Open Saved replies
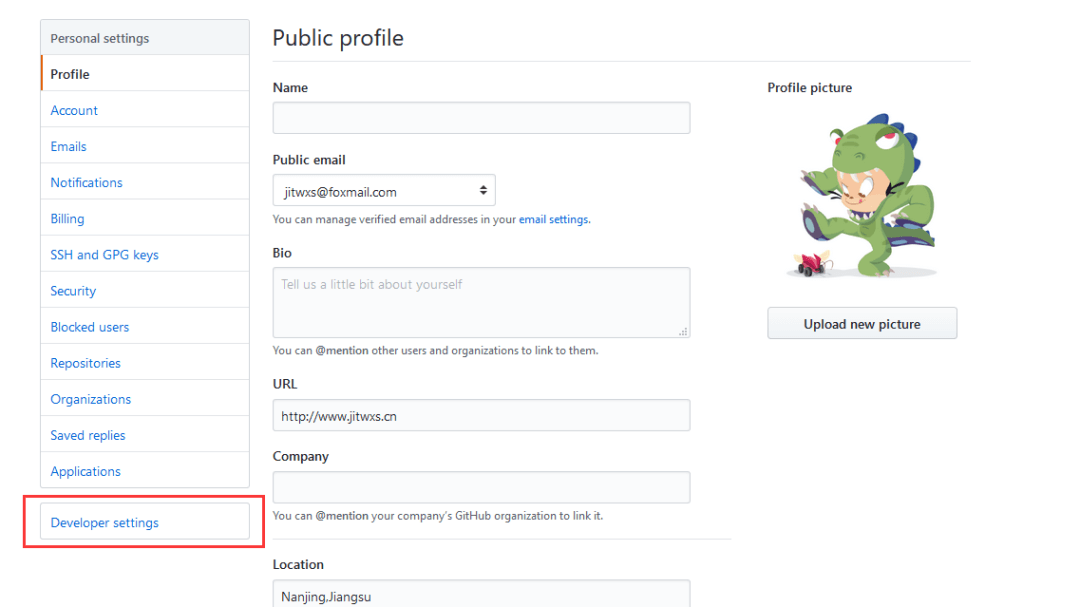Image resolution: width=1080 pixels, height=607 pixels. pyautogui.click(x=88, y=434)
